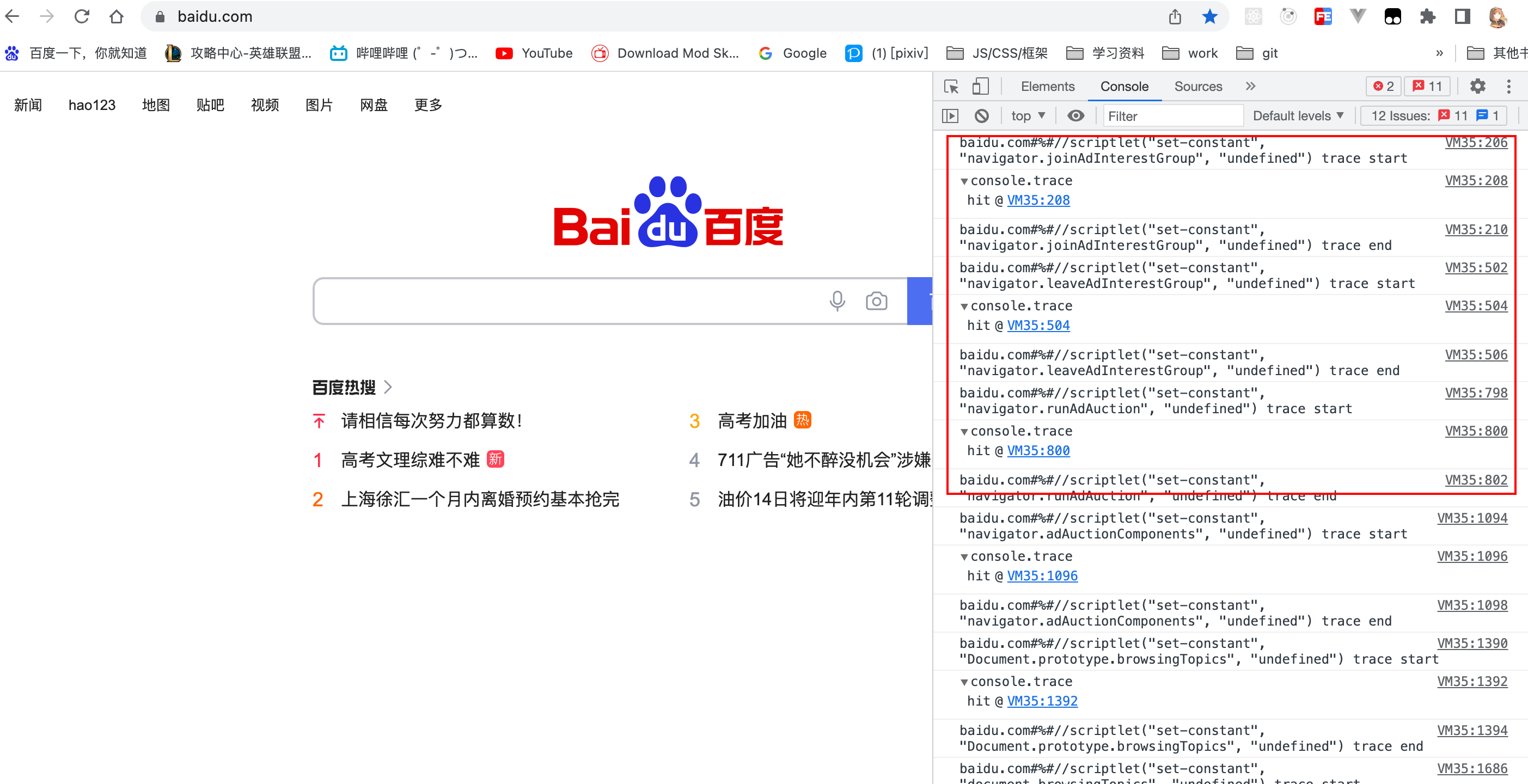
Task: Click the voice search microphone icon
Action: (x=837, y=301)
